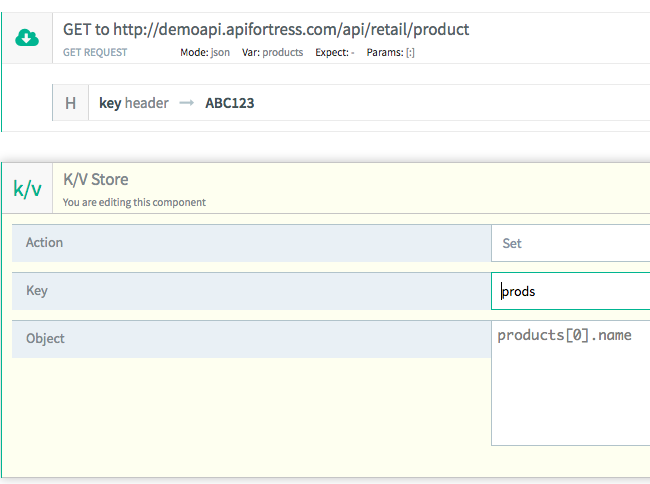The image size is (650, 484).
Task: Click the arrow between key header and ABC123
Action: (187, 103)
